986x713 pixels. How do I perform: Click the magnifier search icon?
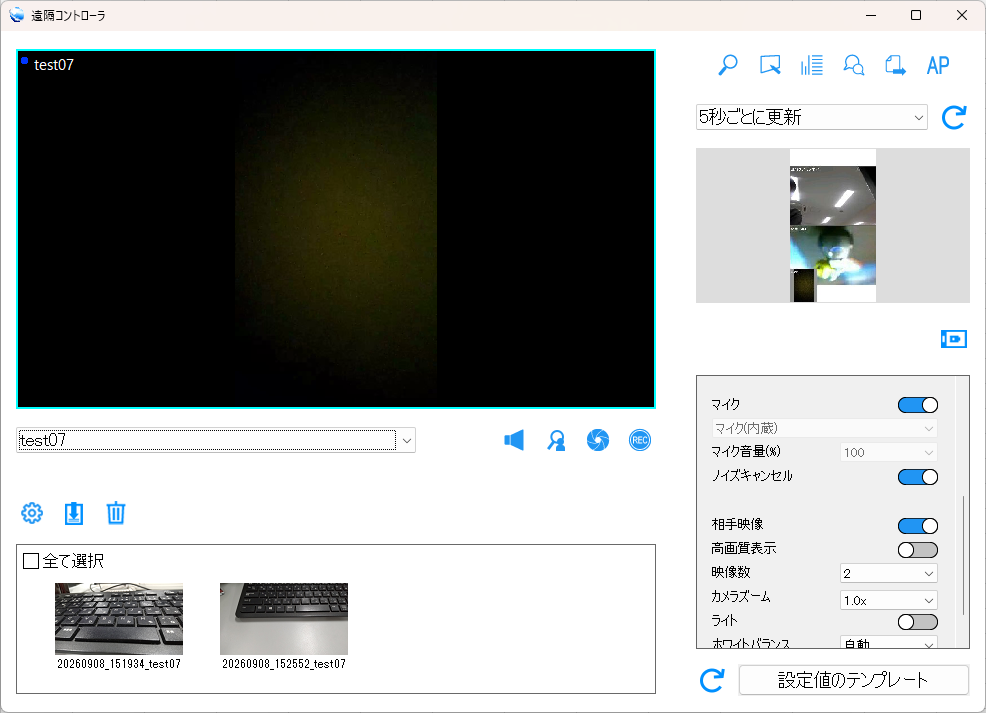(728, 65)
